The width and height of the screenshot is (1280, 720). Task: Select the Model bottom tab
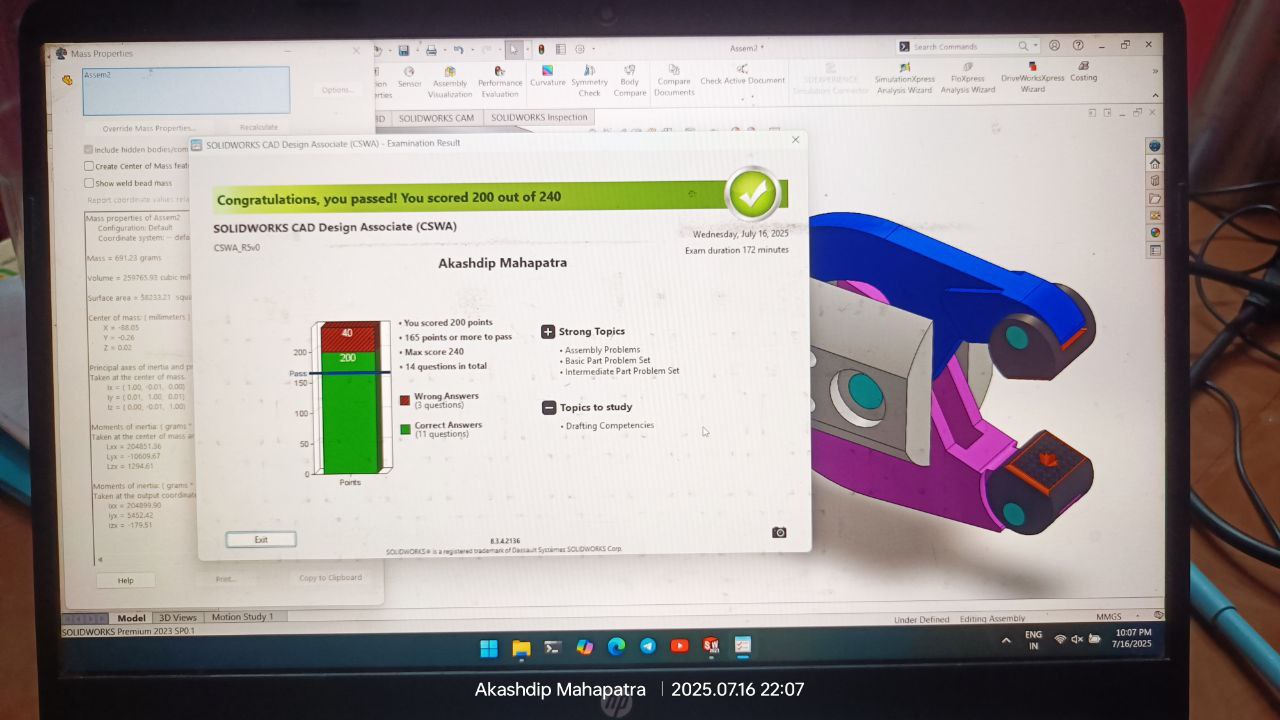(131, 618)
